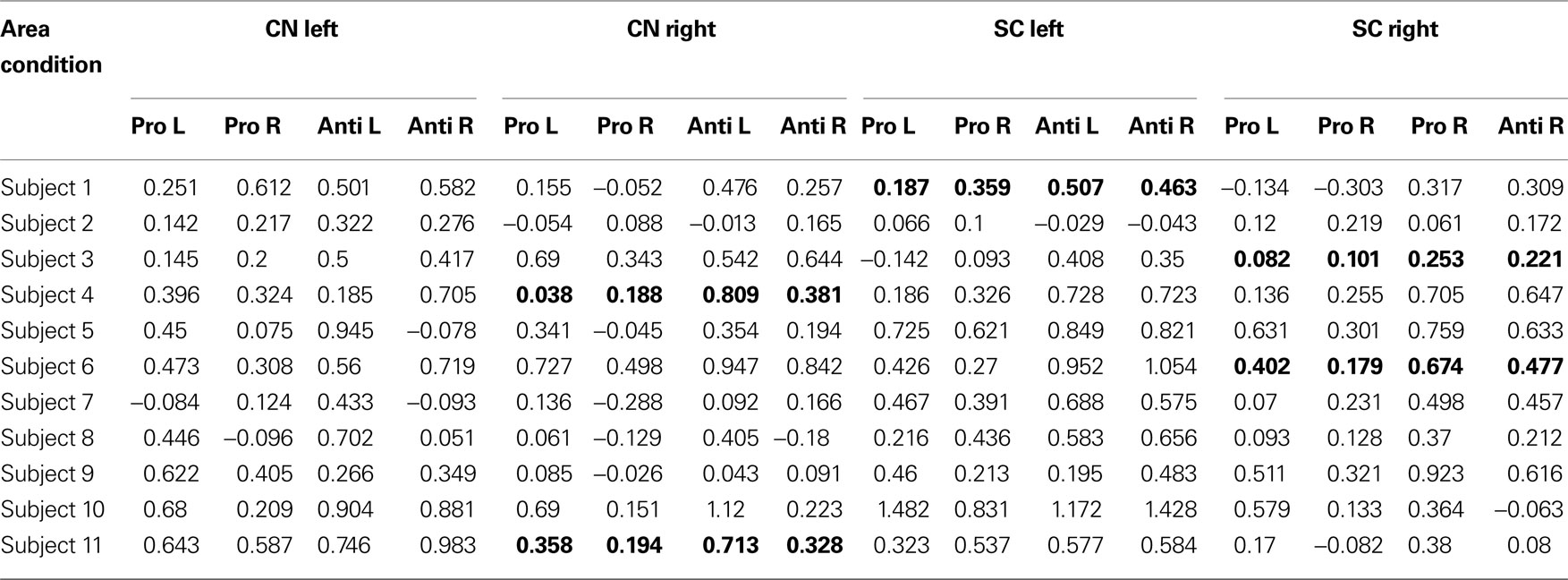The image size is (1568, 580).
Task: Click the value –0.063 in Subject 10 row
Action: tap(1529, 510)
